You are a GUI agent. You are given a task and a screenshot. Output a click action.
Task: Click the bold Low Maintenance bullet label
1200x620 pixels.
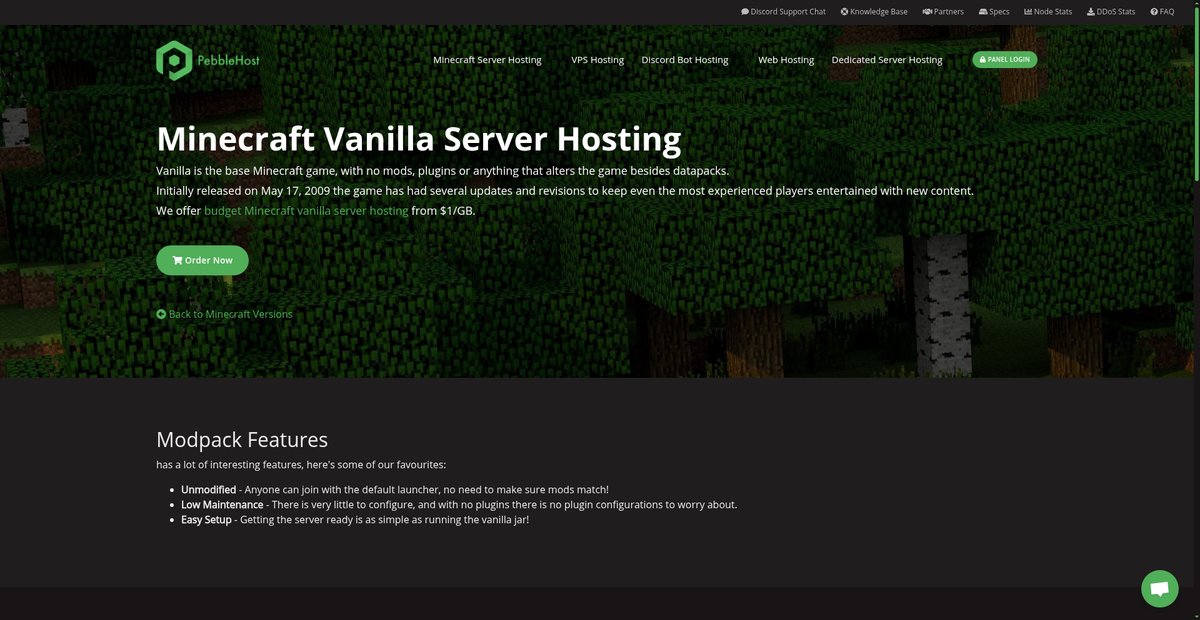[222, 505]
